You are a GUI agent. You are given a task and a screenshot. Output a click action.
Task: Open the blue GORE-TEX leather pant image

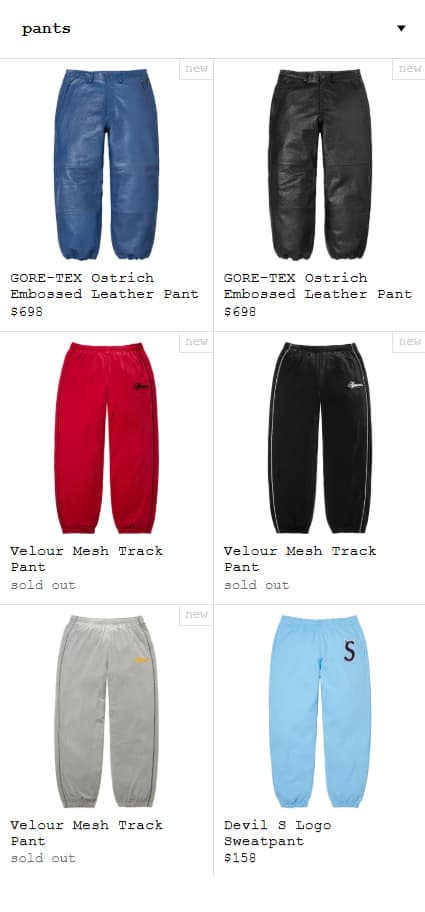(106, 164)
